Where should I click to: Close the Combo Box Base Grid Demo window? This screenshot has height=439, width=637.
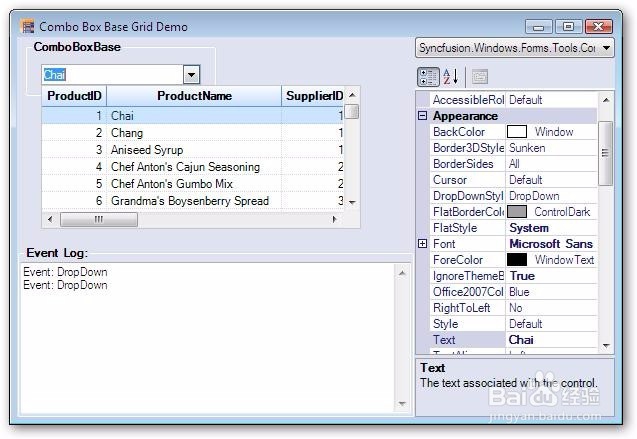click(x=598, y=26)
